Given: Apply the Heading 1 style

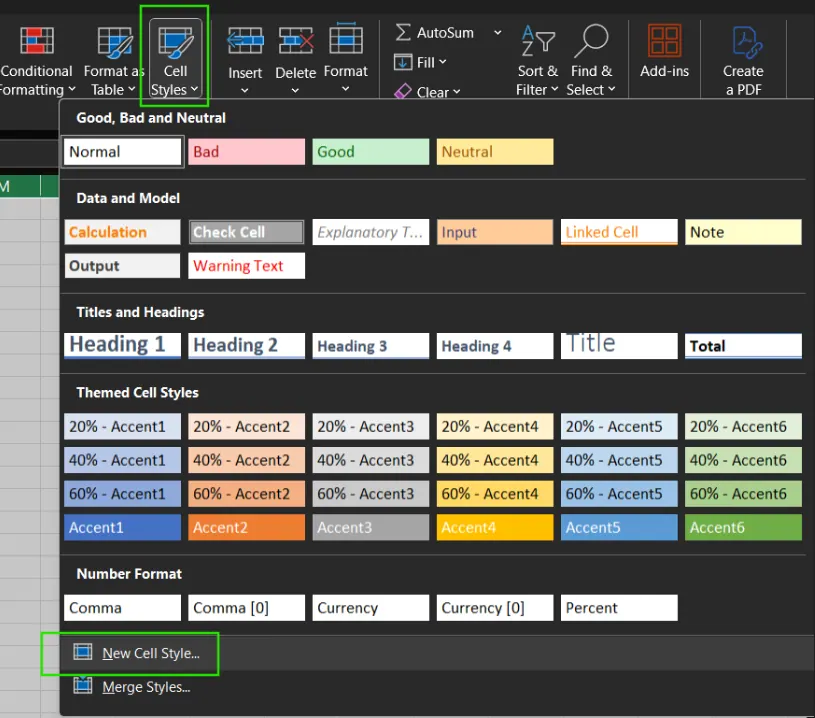Looking at the screenshot, I should (122, 345).
